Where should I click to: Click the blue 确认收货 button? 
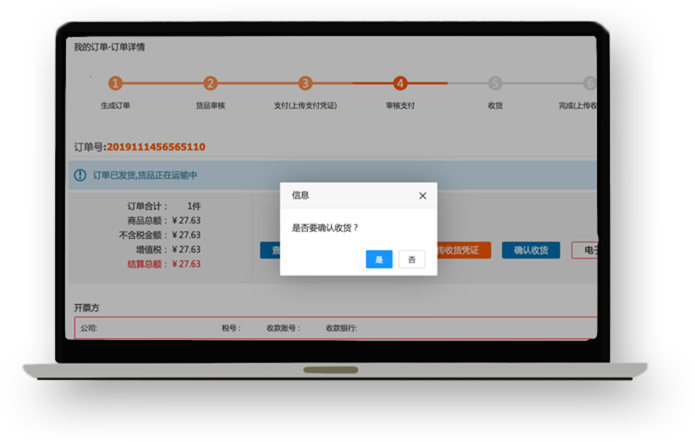[530, 250]
